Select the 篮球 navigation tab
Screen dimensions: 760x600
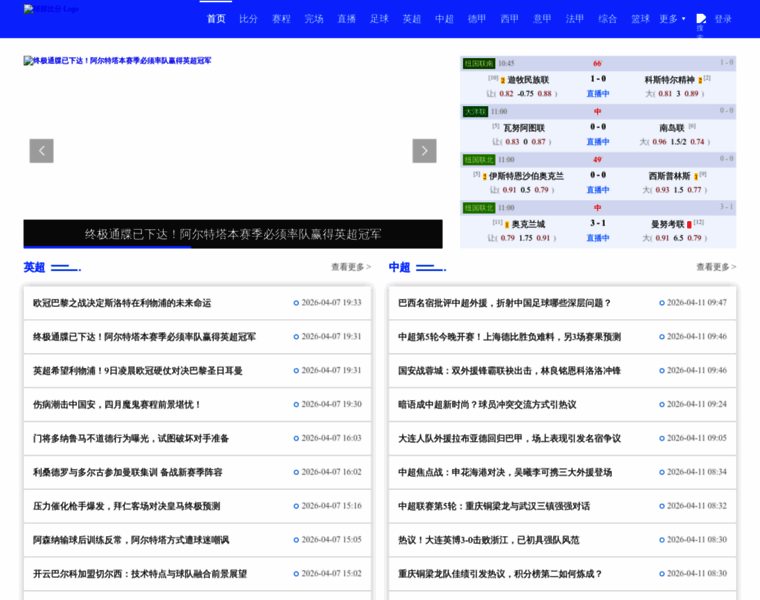coord(640,19)
